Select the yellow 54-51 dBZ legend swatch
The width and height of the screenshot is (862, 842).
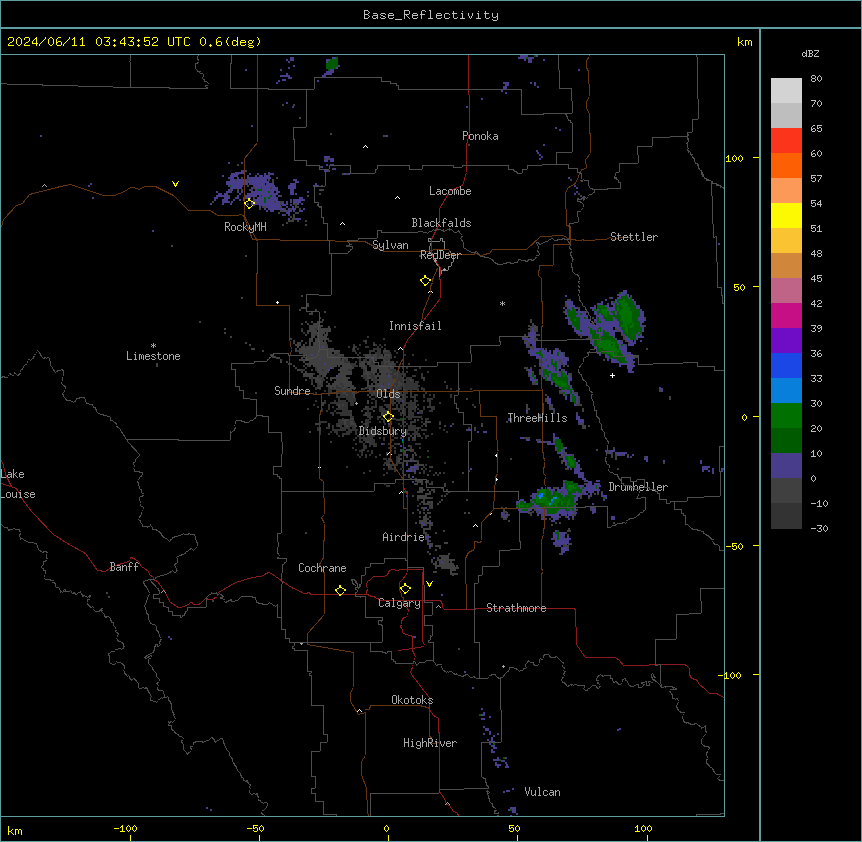(786, 215)
